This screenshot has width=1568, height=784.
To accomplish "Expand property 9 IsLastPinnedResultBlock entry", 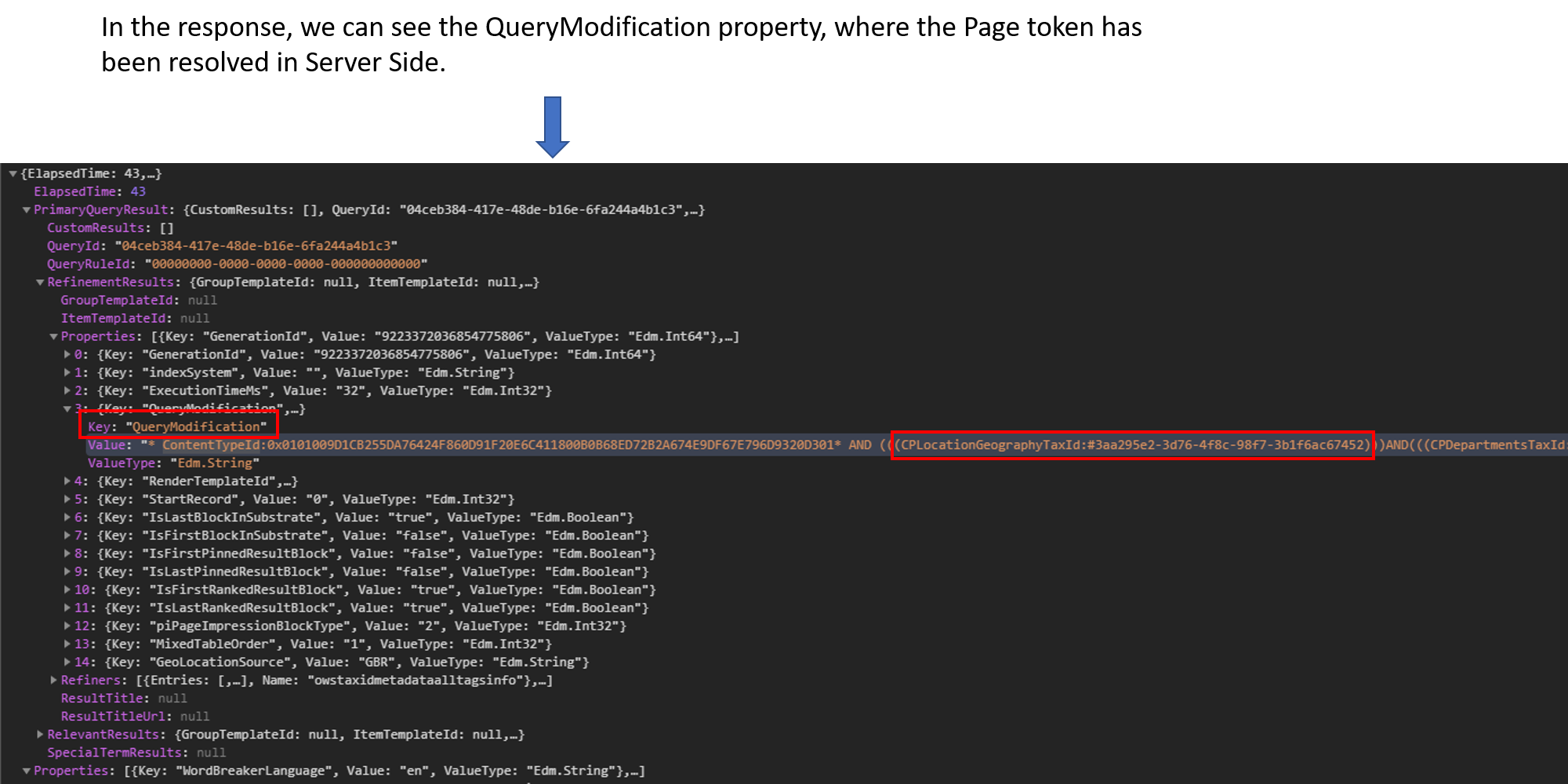I will click(x=67, y=572).
